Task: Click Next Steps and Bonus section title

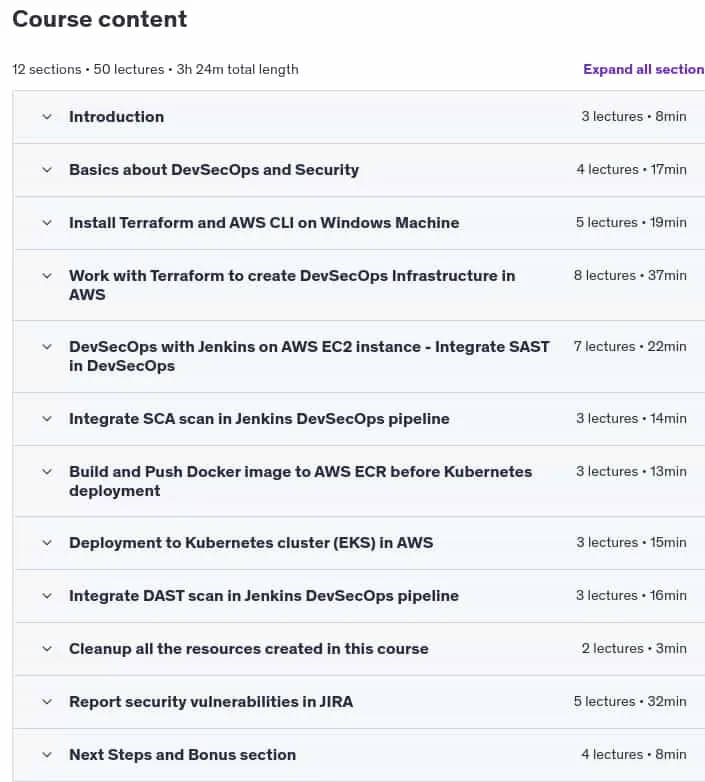Action: tap(182, 755)
